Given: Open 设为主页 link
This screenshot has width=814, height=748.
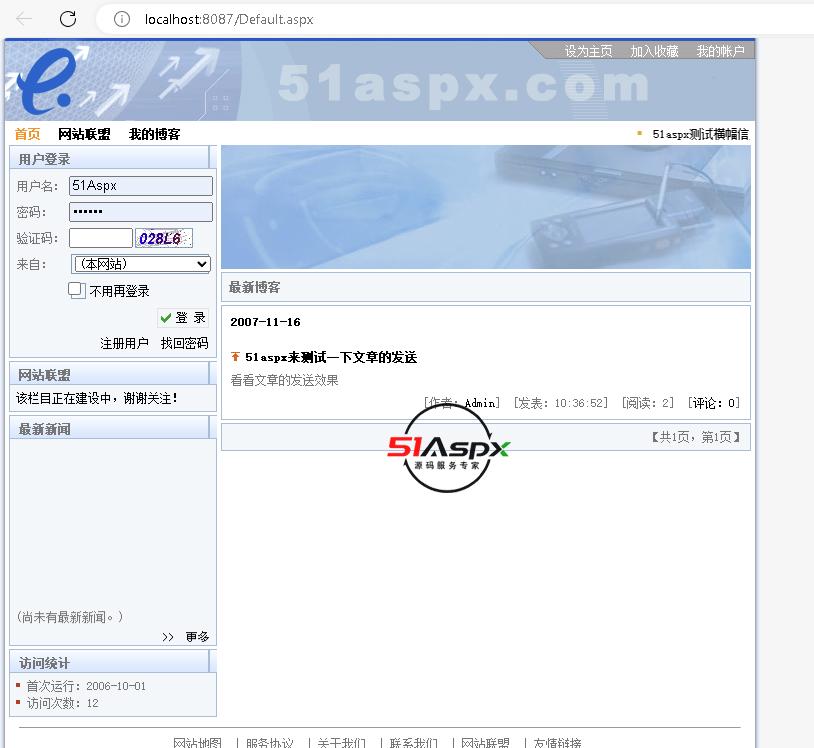Looking at the screenshot, I should pyautogui.click(x=588, y=51).
